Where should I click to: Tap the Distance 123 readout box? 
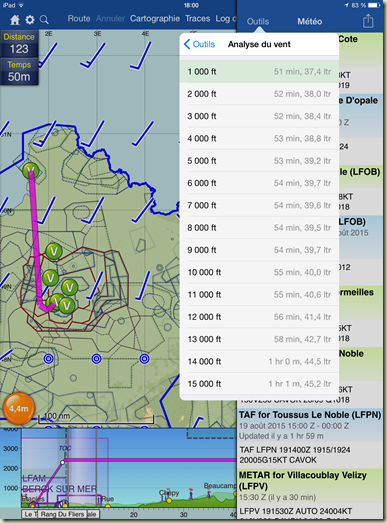click(19, 44)
